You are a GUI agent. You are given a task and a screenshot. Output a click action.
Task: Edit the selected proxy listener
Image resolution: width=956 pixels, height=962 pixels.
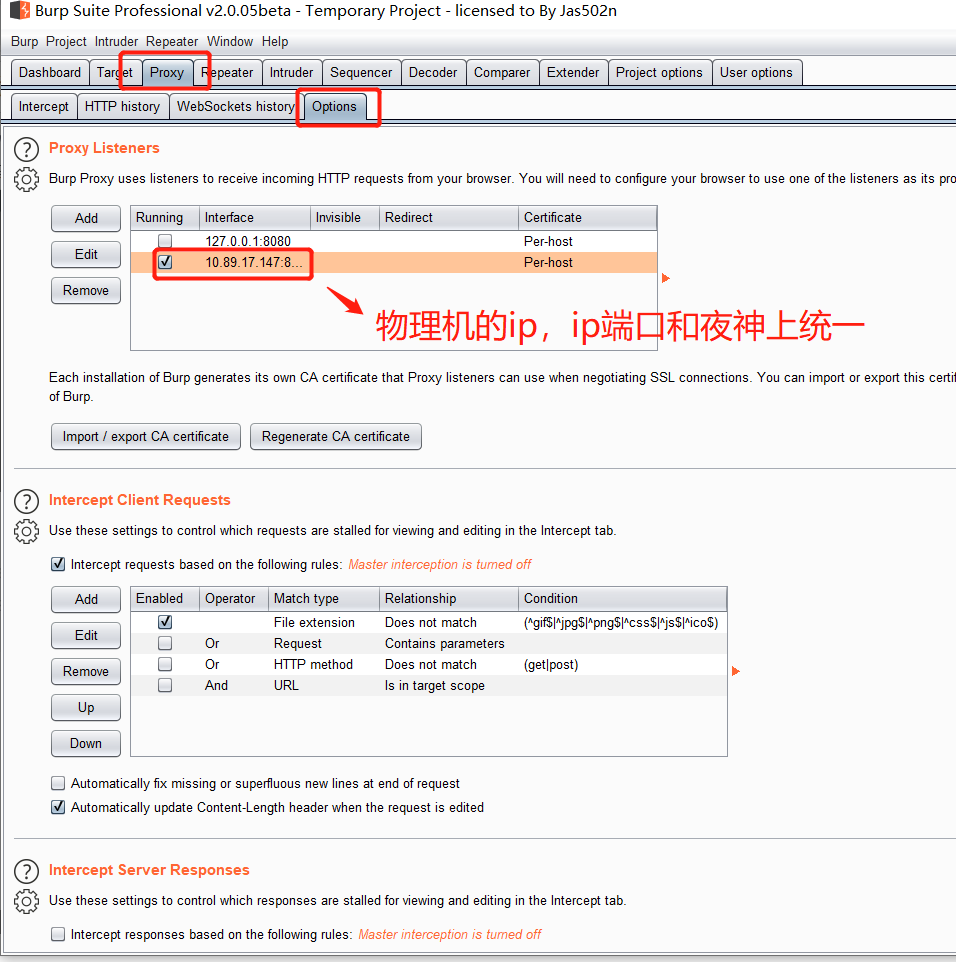tap(86, 255)
